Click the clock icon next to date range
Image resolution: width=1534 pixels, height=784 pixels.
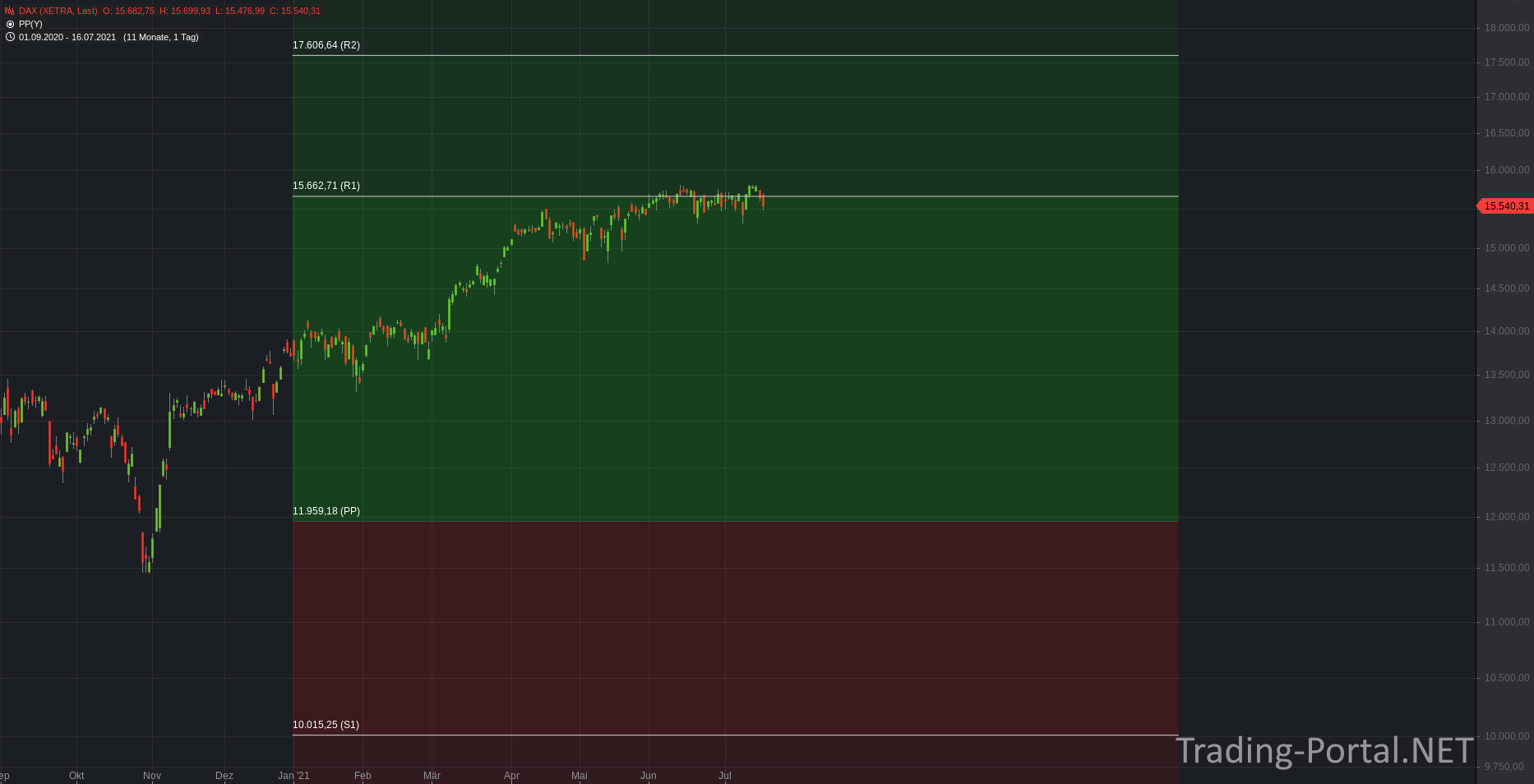coord(10,37)
